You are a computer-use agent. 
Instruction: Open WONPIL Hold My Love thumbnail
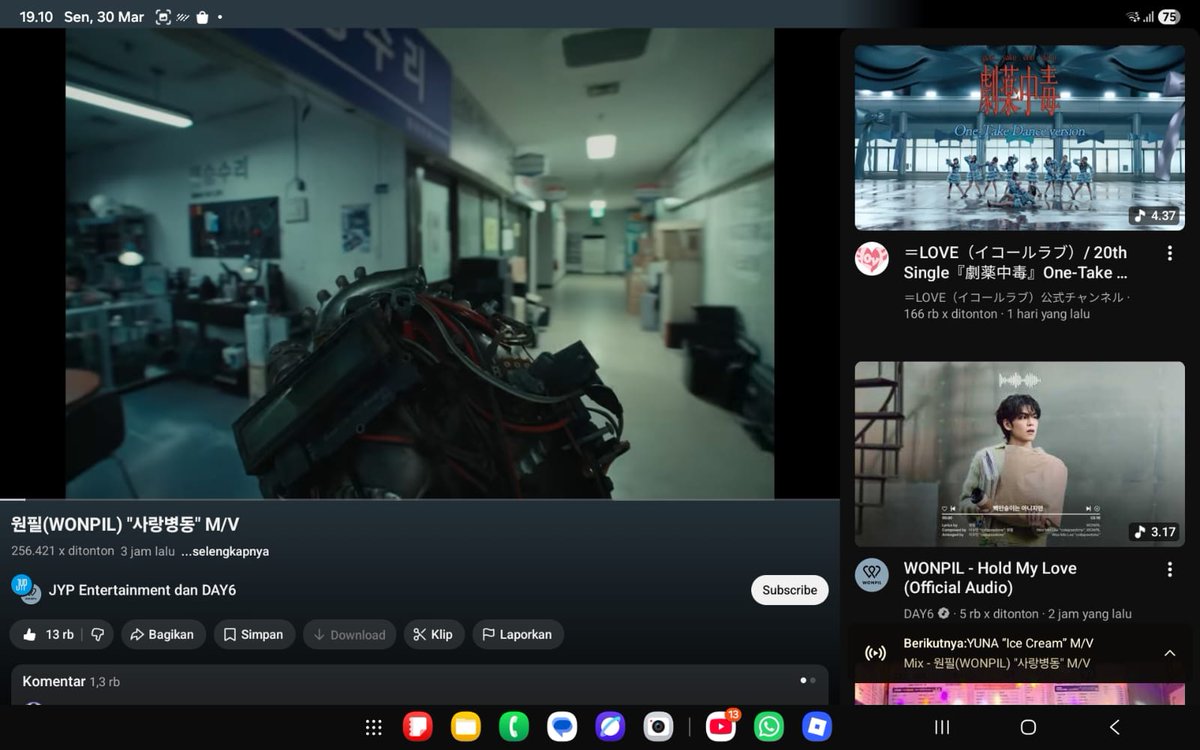coord(1020,454)
